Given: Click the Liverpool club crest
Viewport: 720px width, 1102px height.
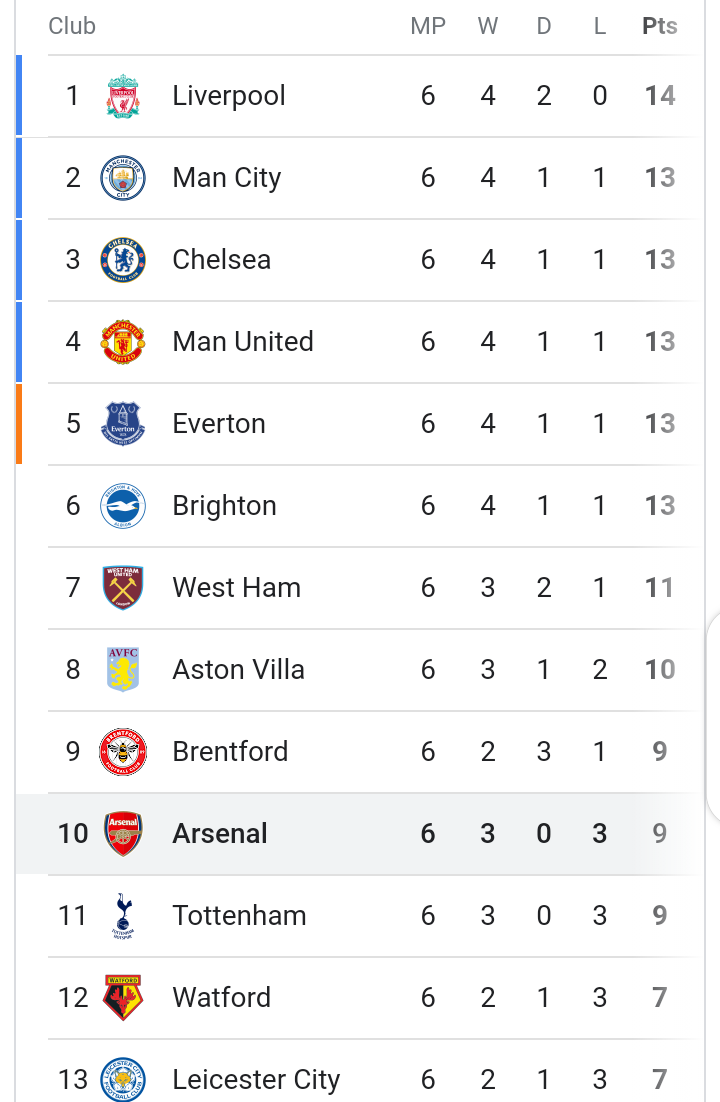Looking at the screenshot, I should (123, 96).
